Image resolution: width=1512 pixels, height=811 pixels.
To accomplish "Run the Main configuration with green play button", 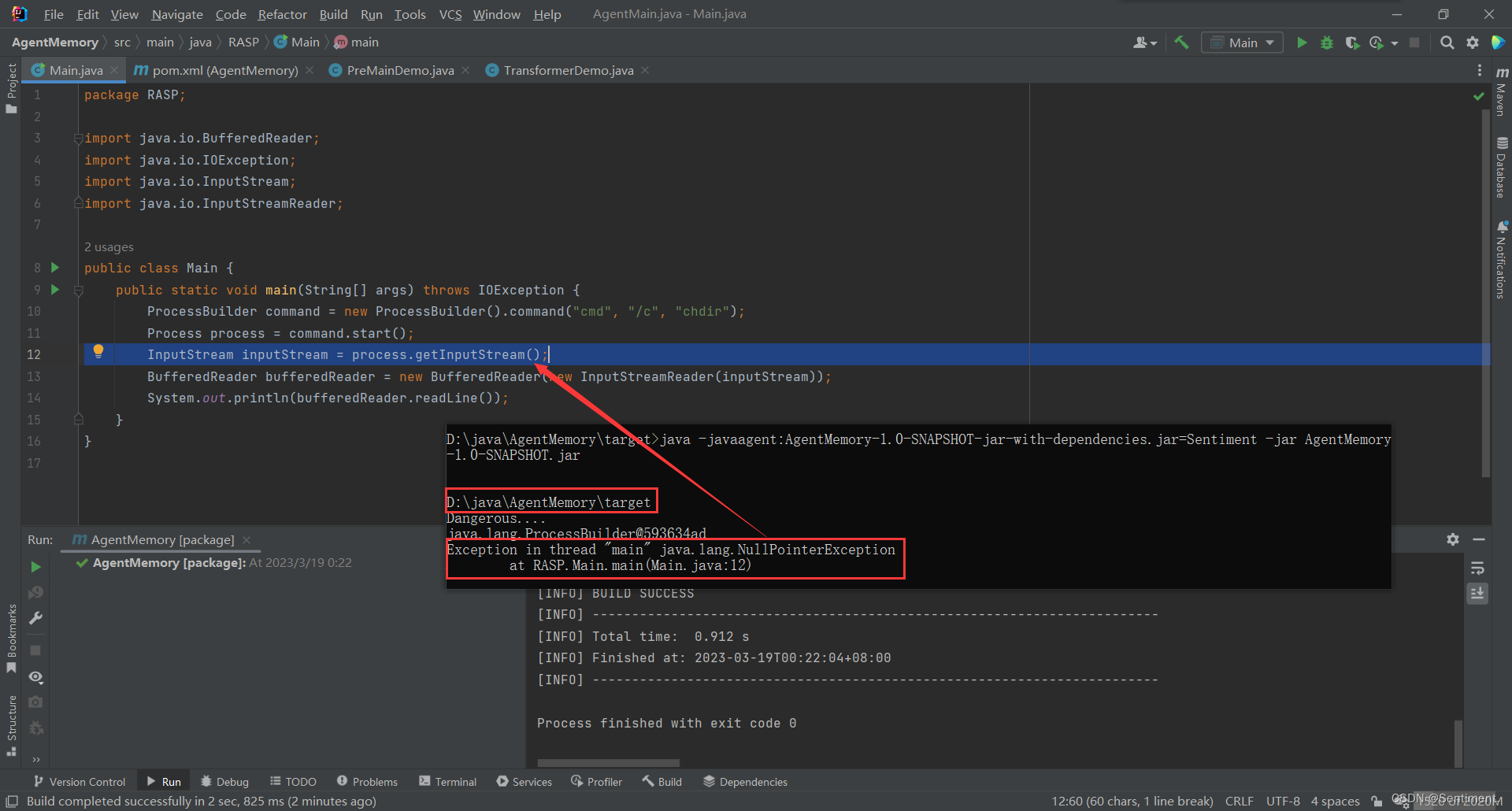I will (x=1302, y=43).
